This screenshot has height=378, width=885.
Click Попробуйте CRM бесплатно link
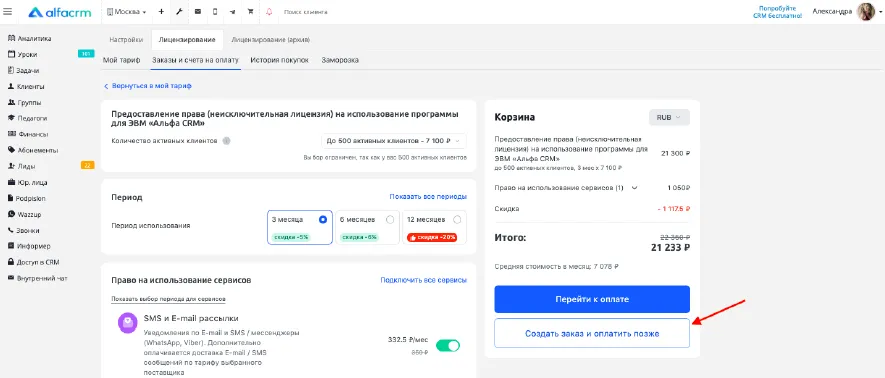(x=777, y=12)
